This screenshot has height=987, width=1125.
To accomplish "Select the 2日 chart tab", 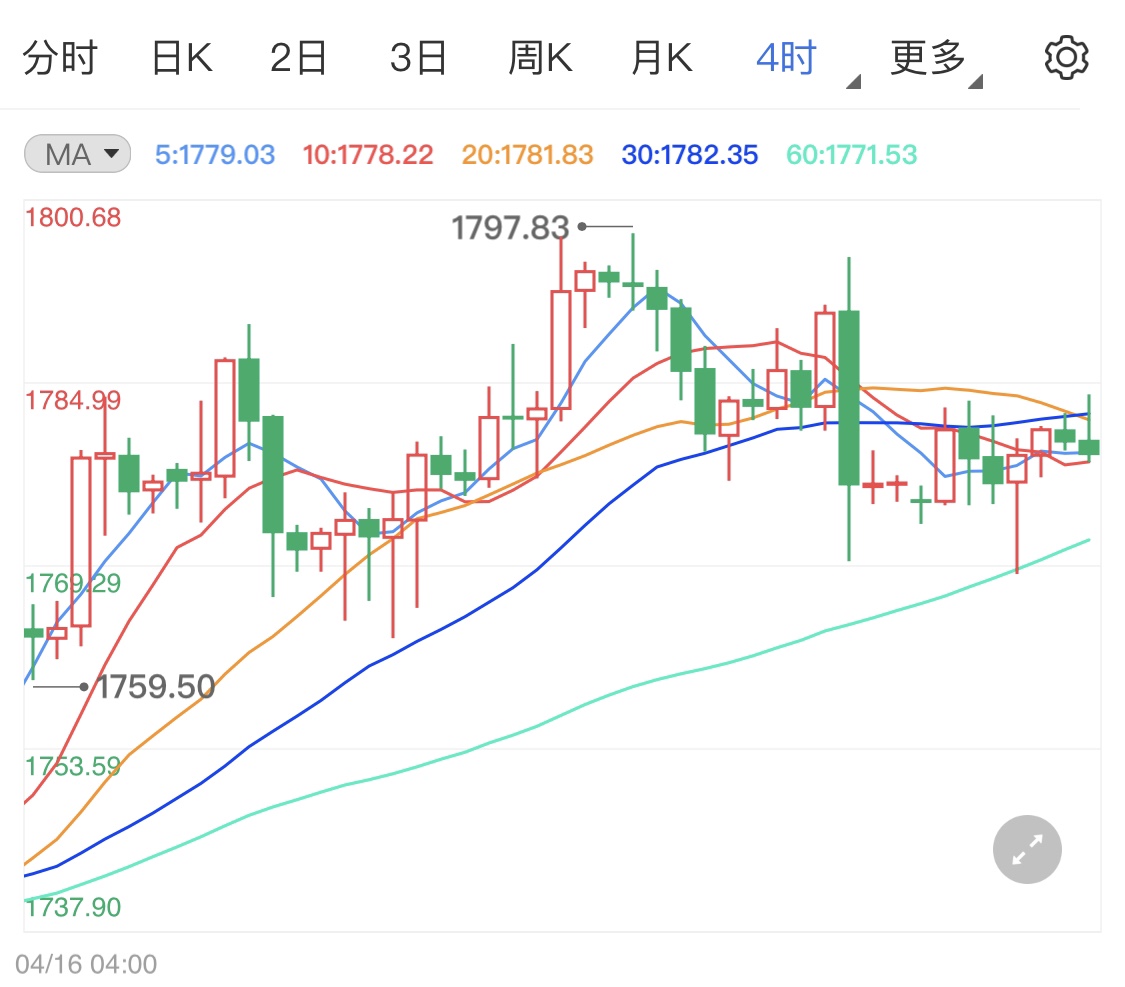I will pyautogui.click(x=298, y=57).
